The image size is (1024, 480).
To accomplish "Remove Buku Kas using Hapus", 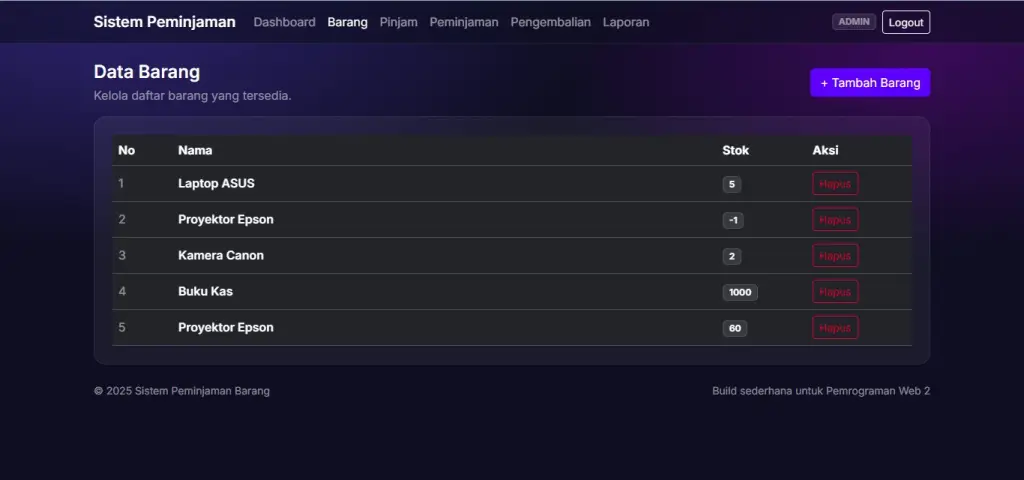I will tap(834, 292).
